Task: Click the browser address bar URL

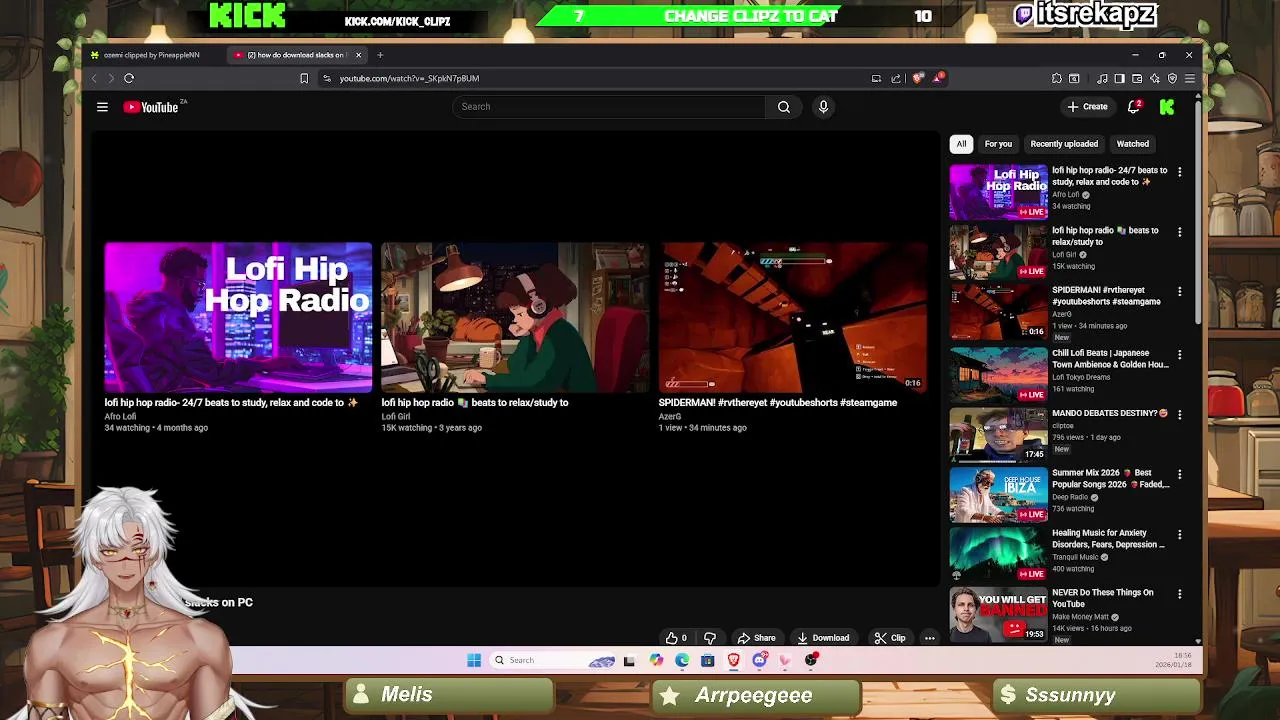Action: point(409,78)
